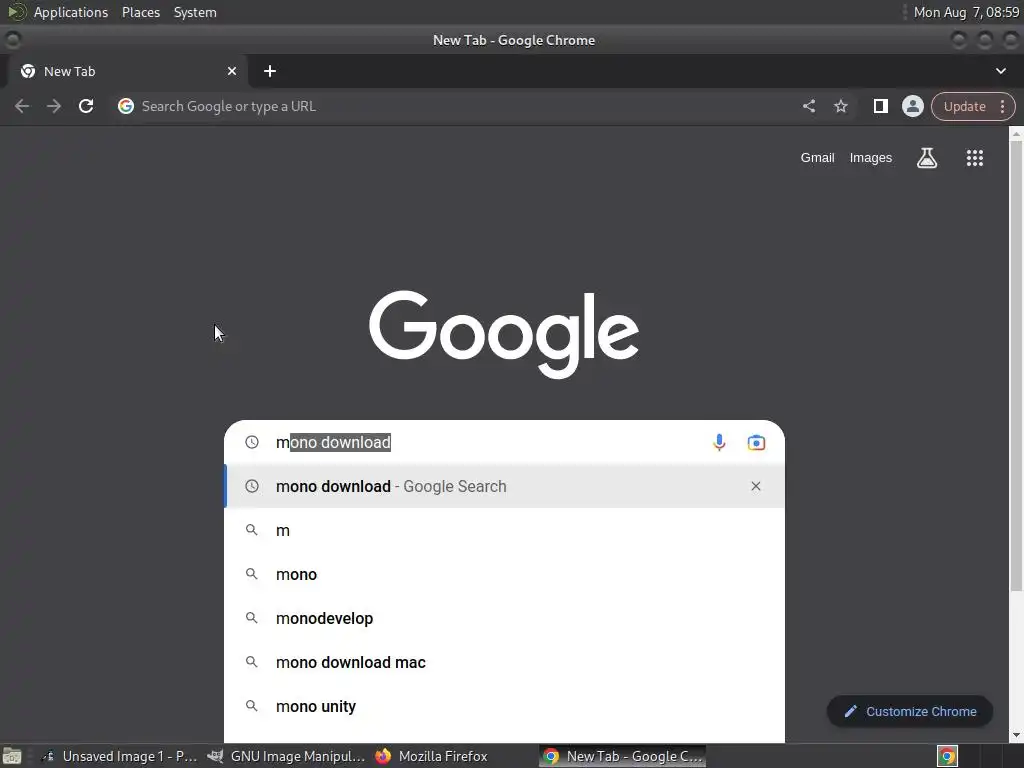
Task: Click the clock icon beside 'mono download' row
Action: [251, 486]
